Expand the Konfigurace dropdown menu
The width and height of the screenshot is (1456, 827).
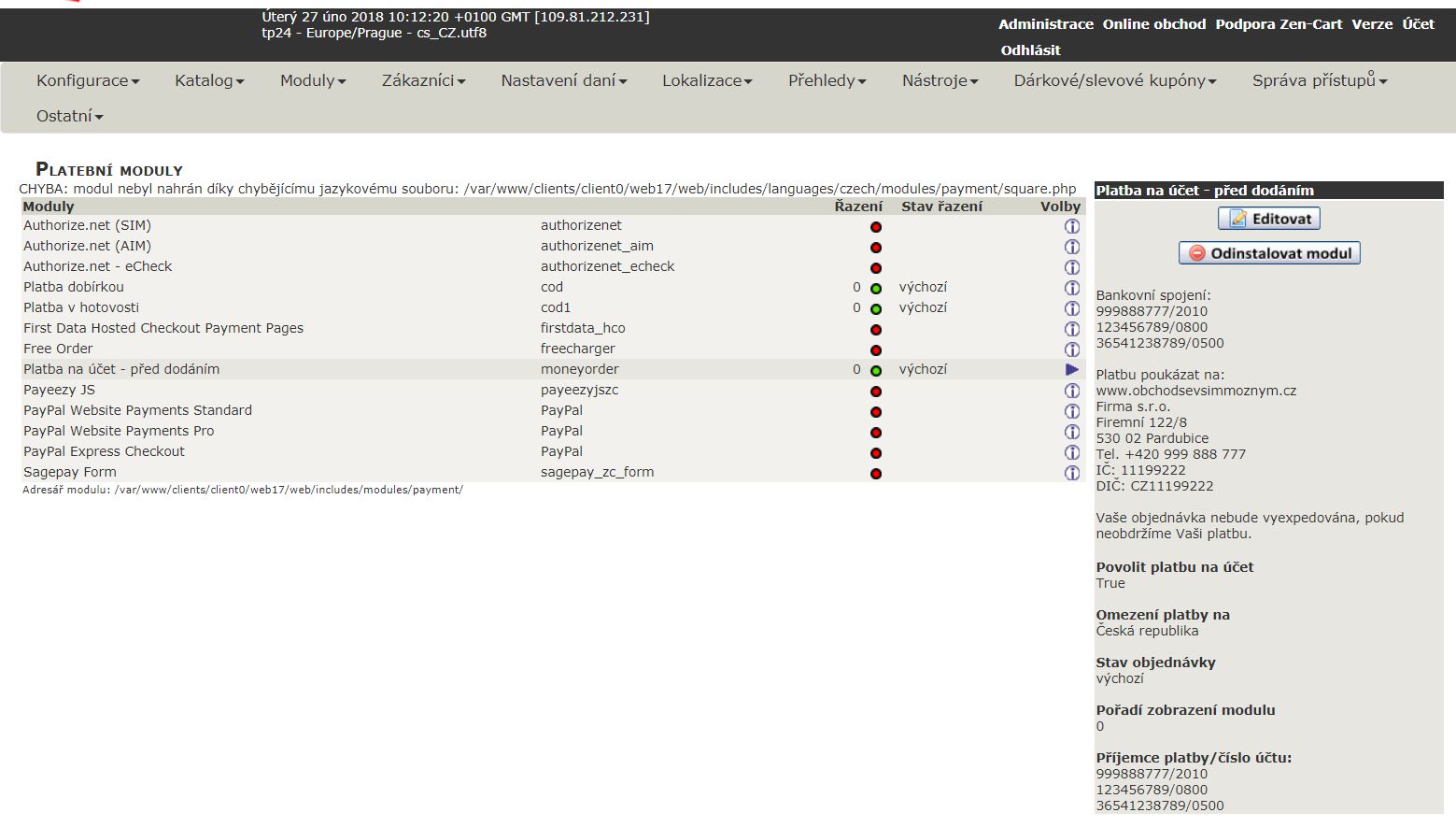click(88, 81)
